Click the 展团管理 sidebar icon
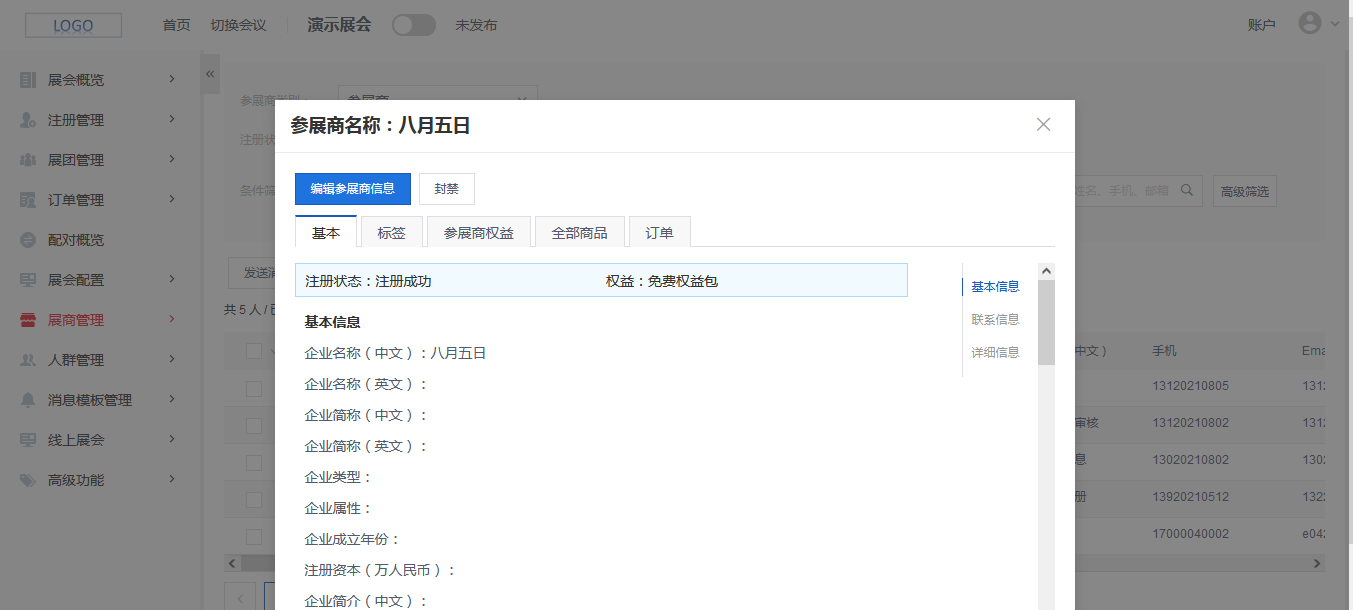Image resolution: width=1353 pixels, height=610 pixels. 28,160
